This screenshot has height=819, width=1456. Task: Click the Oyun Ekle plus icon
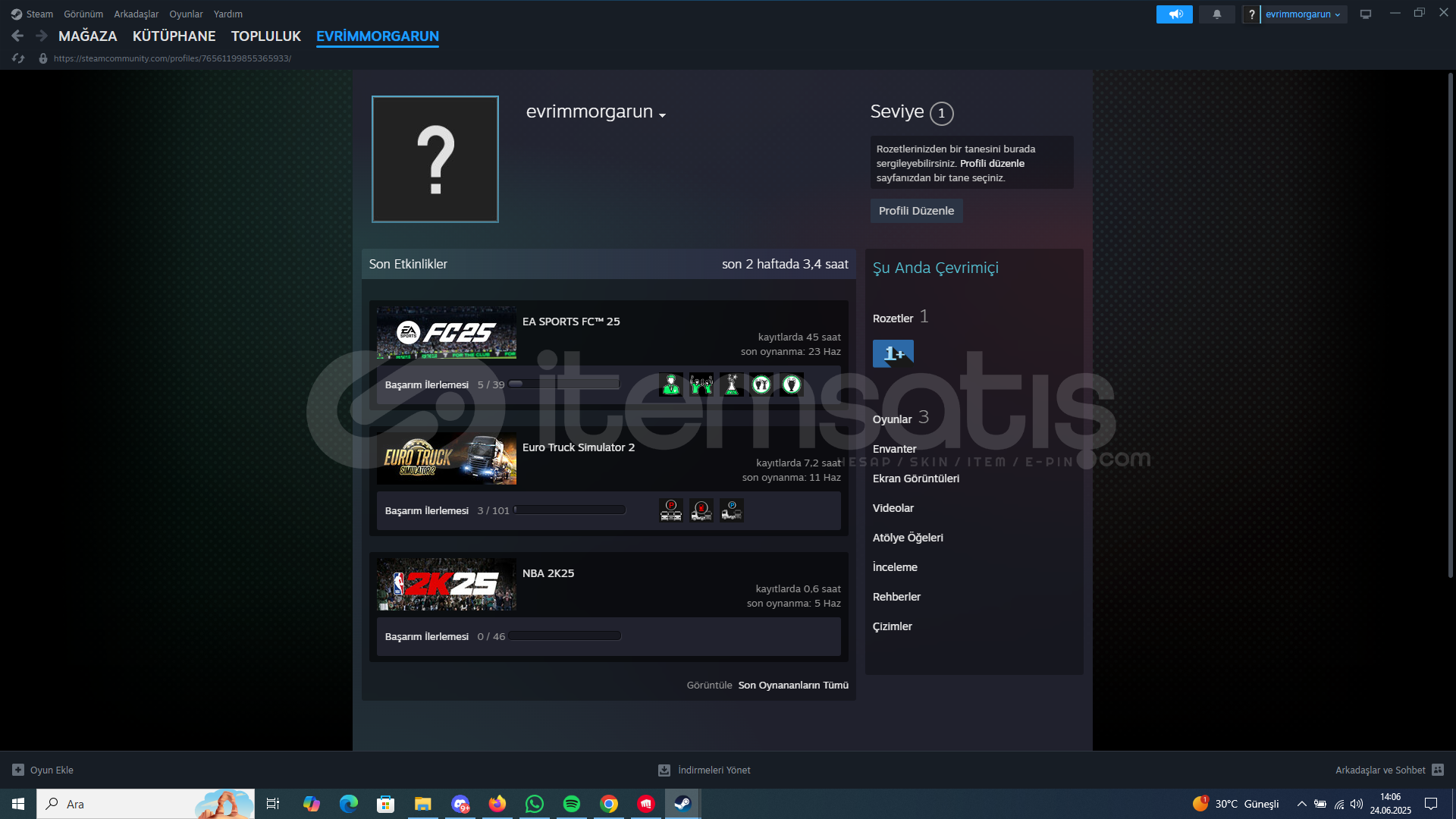[x=18, y=770]
